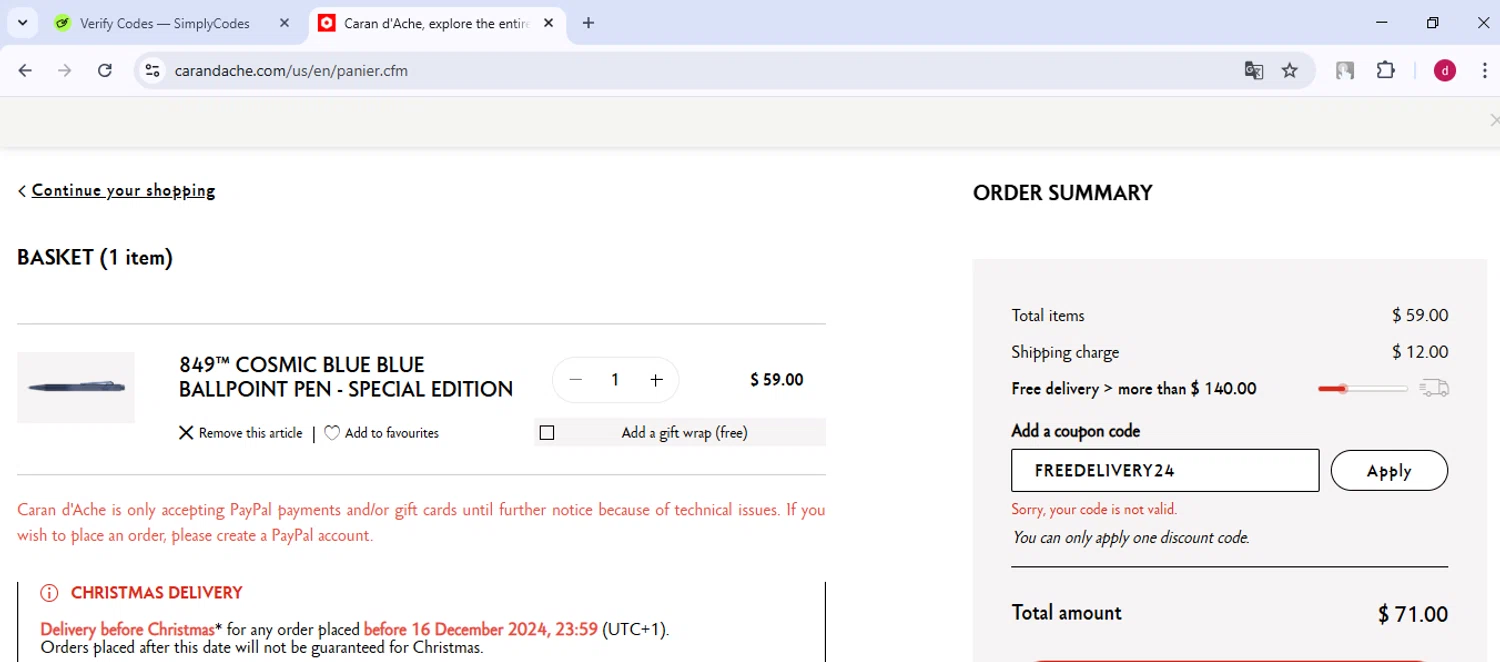
Task: Apply the coupon code
Action: [1389, 471]
